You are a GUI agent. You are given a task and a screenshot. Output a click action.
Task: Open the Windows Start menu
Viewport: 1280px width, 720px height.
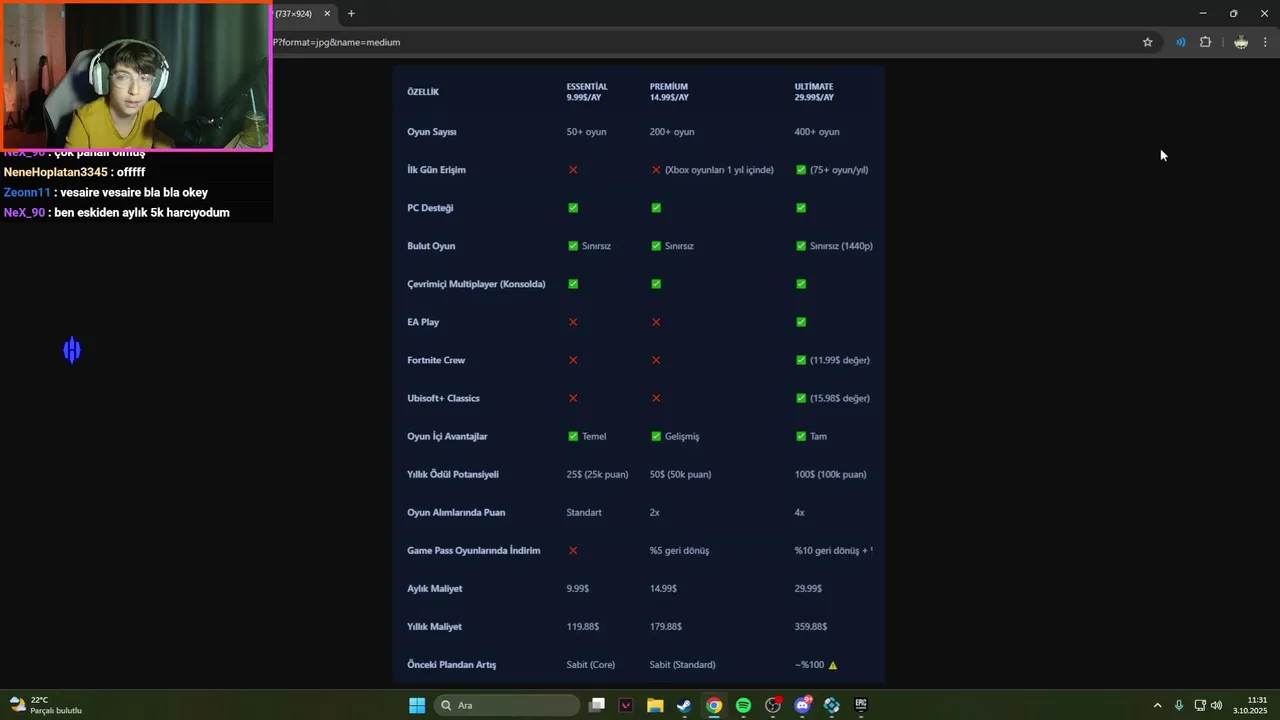[417, 705]
